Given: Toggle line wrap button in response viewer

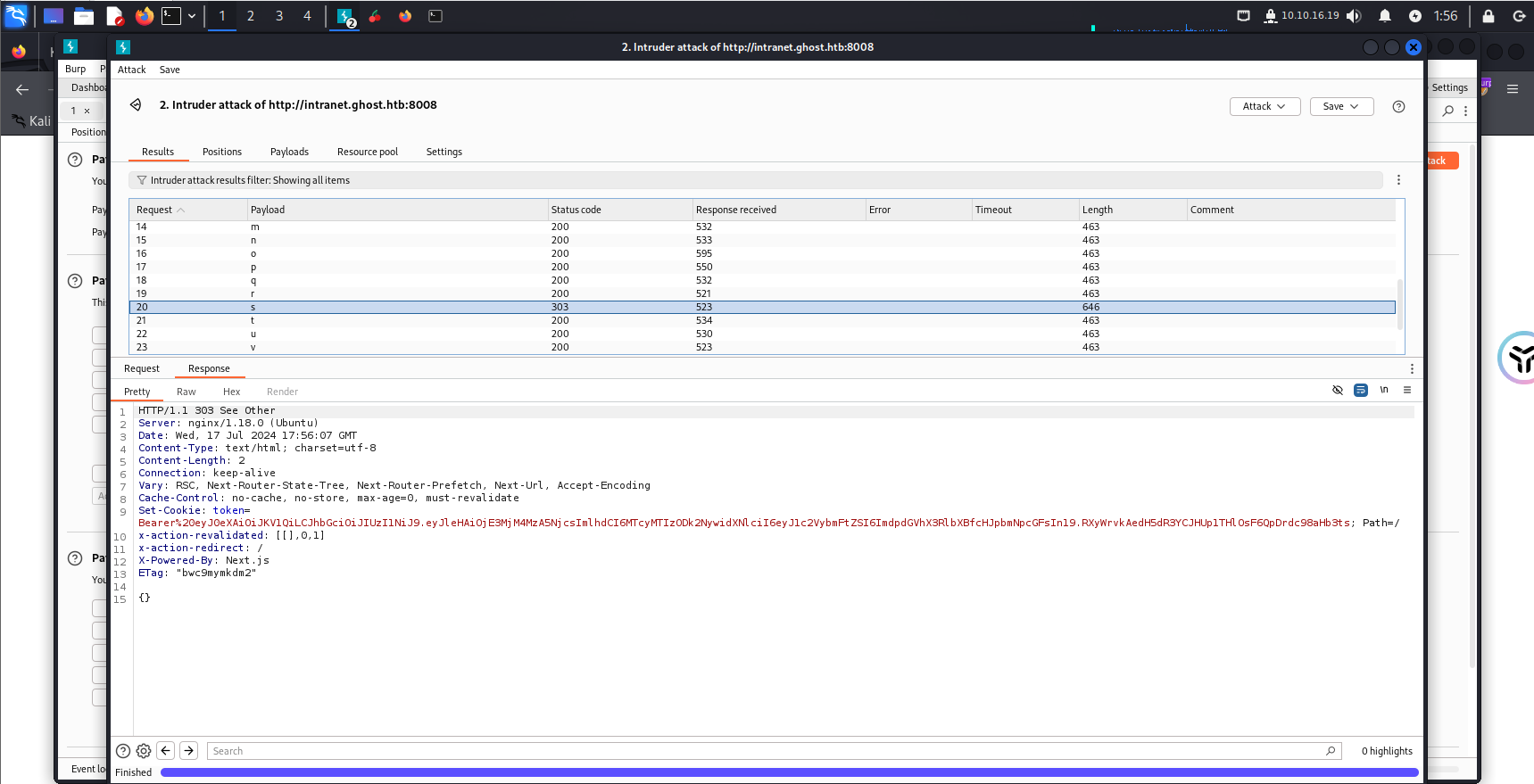Looking at the screenshot, I should pos(1360,391).
